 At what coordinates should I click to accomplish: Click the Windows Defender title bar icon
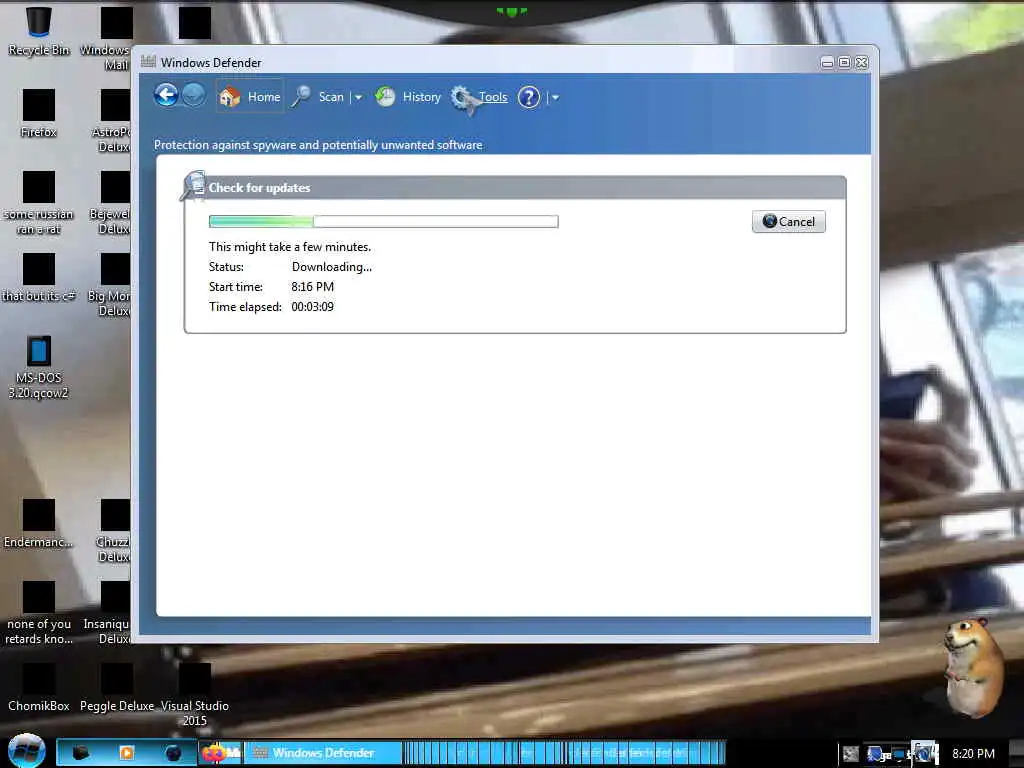(149, 61)
